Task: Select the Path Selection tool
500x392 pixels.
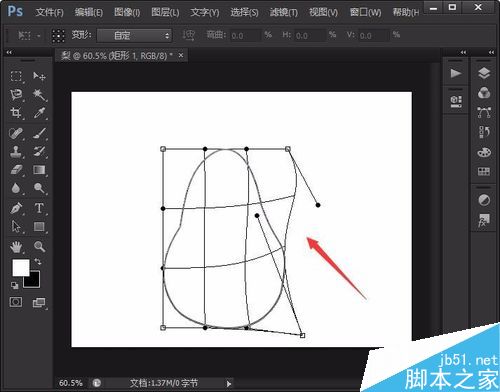Action: tap(16, 227)
